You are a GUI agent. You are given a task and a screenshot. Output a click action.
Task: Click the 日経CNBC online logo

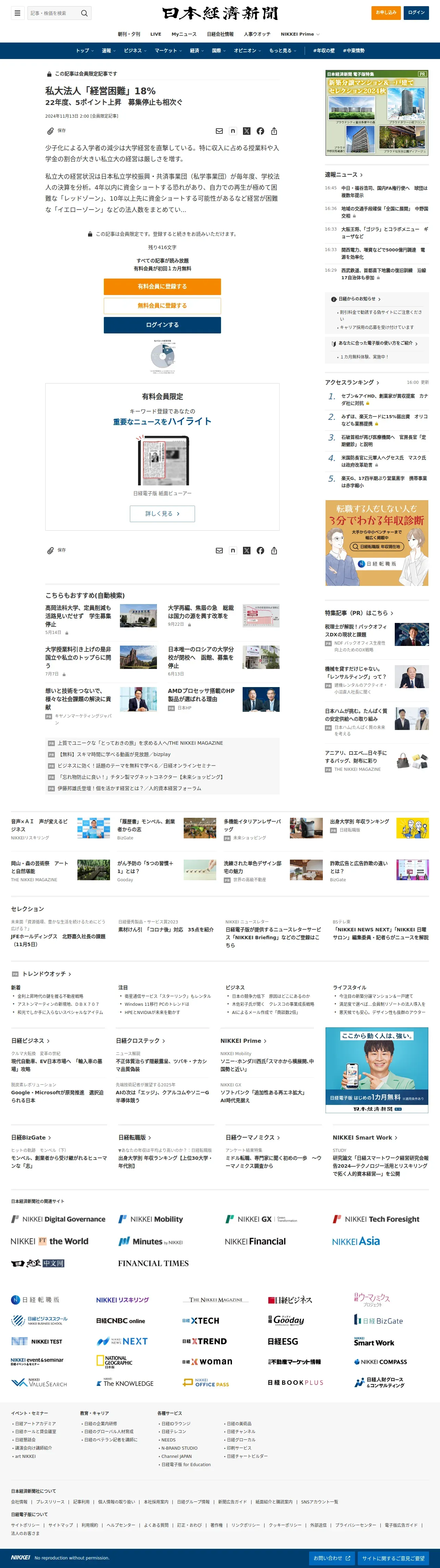tap(120, 1320)
